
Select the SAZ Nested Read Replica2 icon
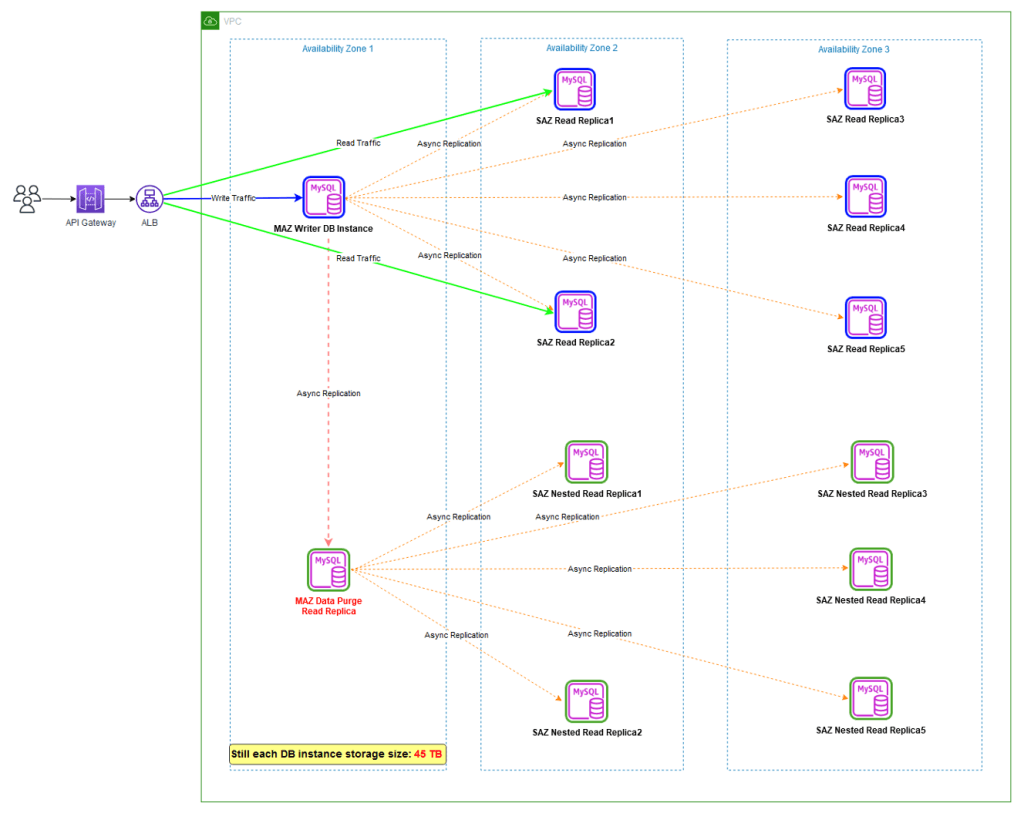(586, 701)
